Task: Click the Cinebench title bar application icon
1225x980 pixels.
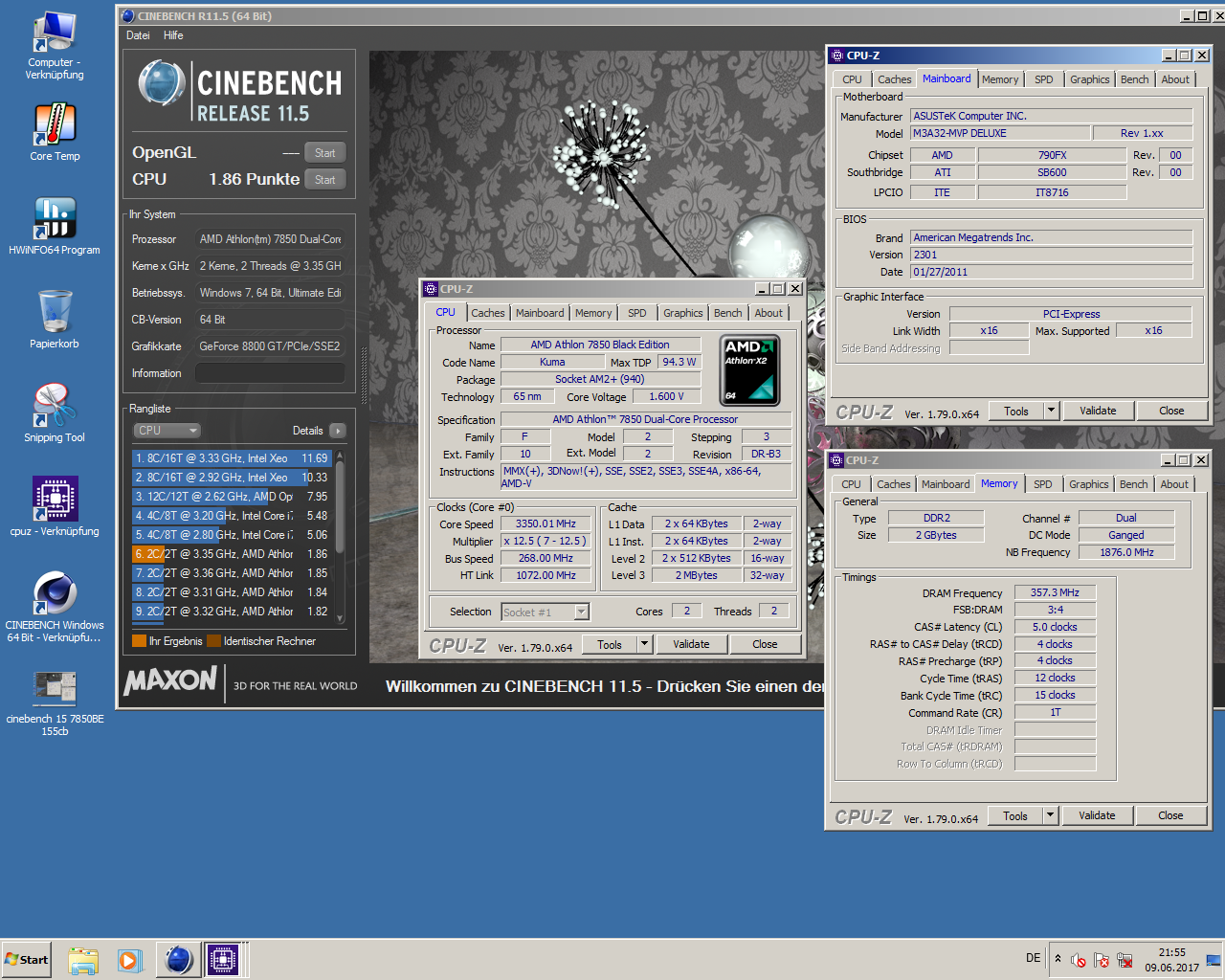Action: click(x=128, y=15)
